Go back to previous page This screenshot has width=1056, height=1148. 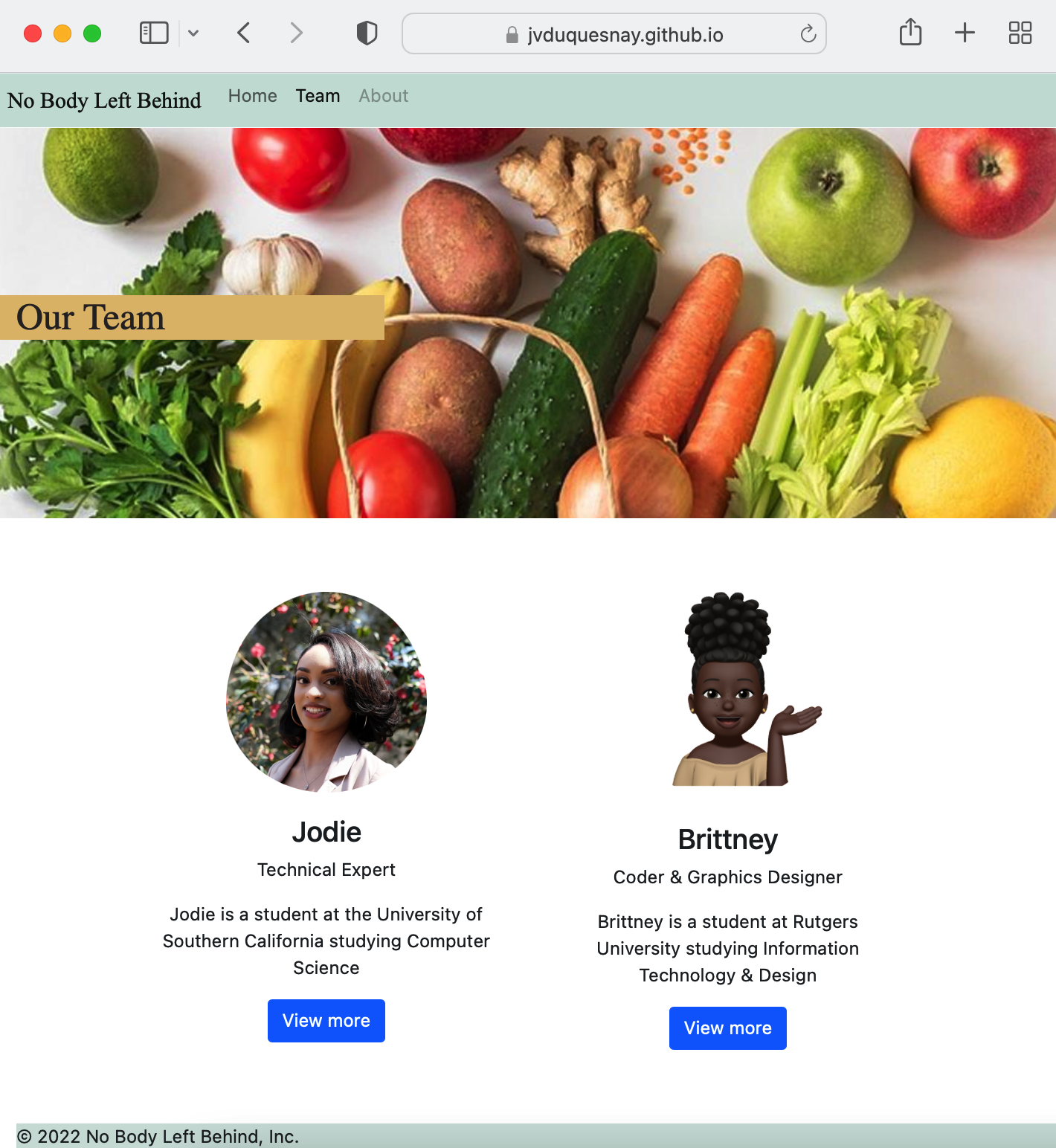click(x=244, y=33)
